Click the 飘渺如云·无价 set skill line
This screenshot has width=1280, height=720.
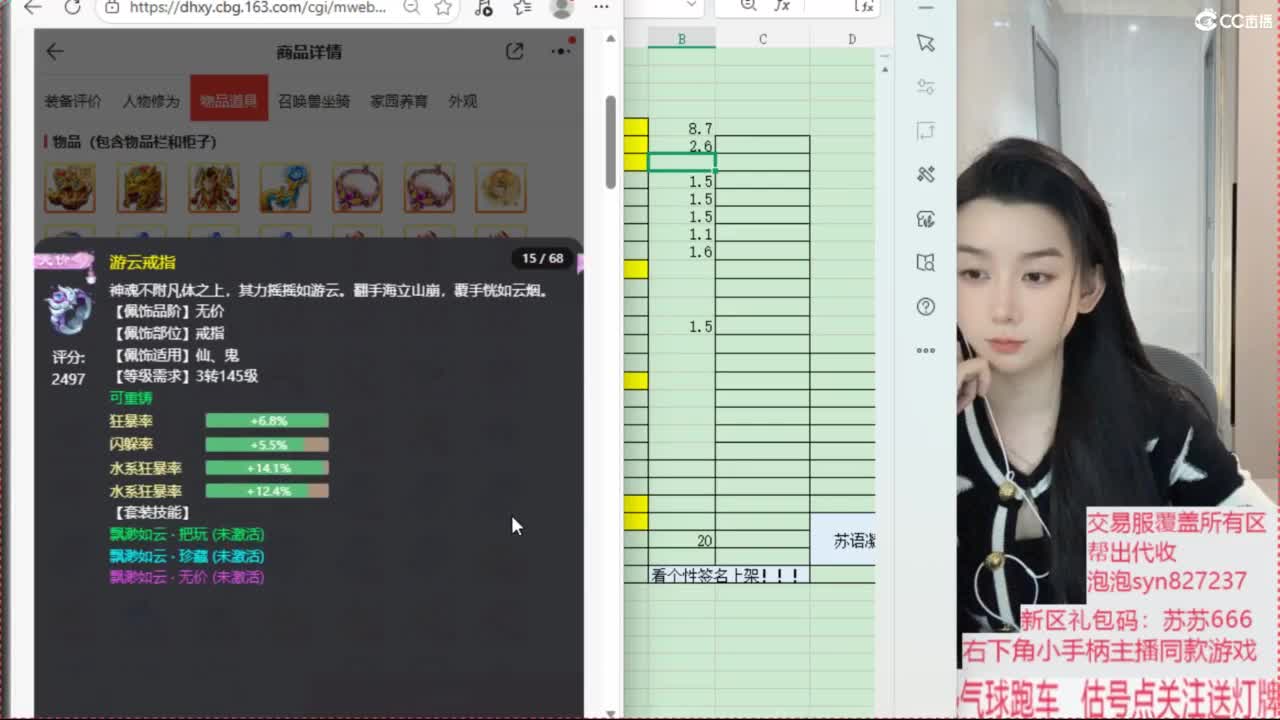click(187, 577)
